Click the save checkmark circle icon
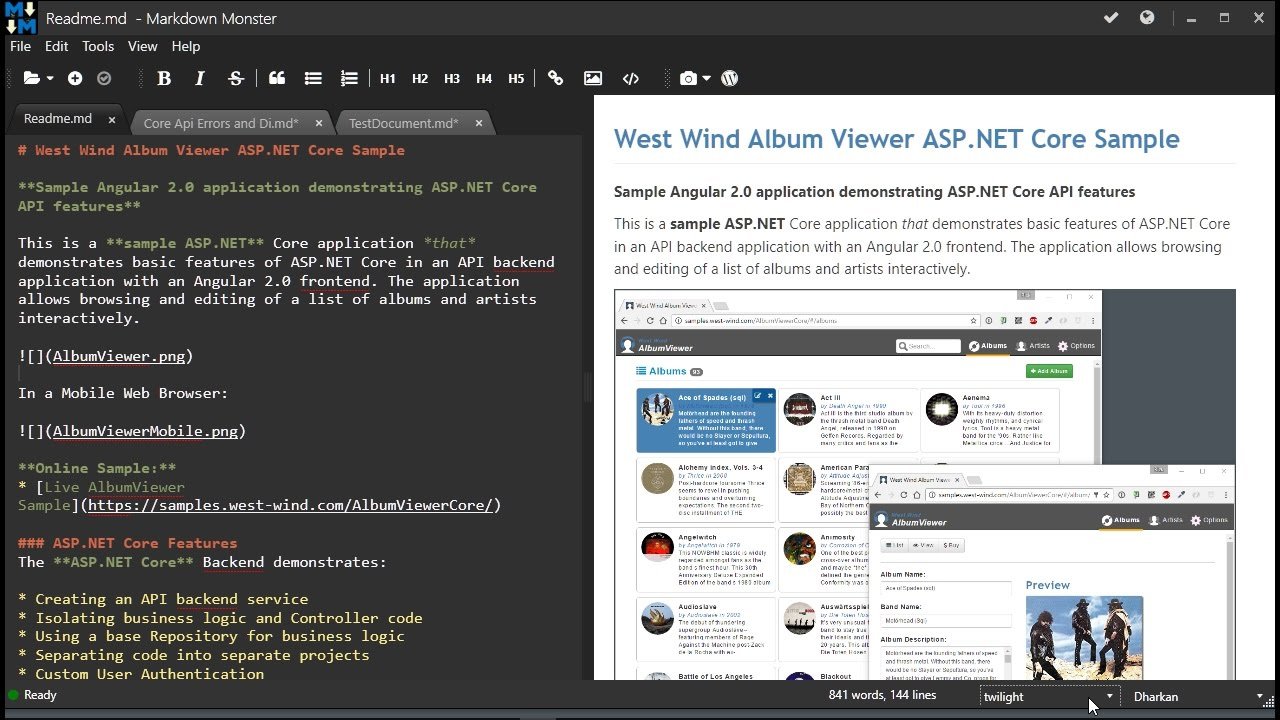The height and width of the screenshot is (720, 1280). coord(104,78)
